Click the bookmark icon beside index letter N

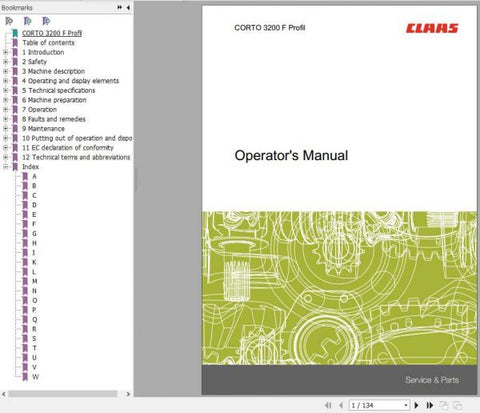tap(25, 291)
